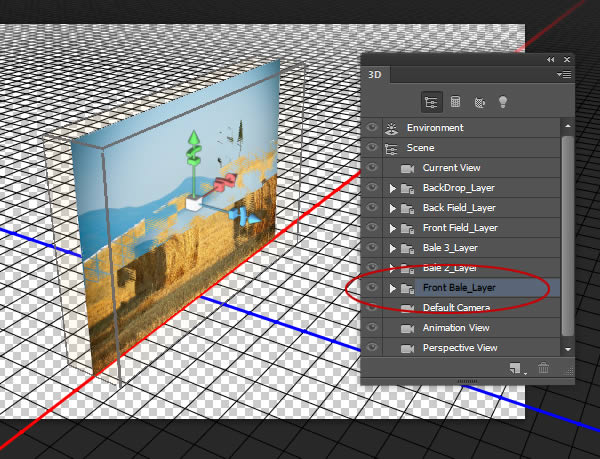The height and width of the screenshot is (459, 600).
Task: Expand the Front Field_Layer group
Action: (x=392, y=228)
